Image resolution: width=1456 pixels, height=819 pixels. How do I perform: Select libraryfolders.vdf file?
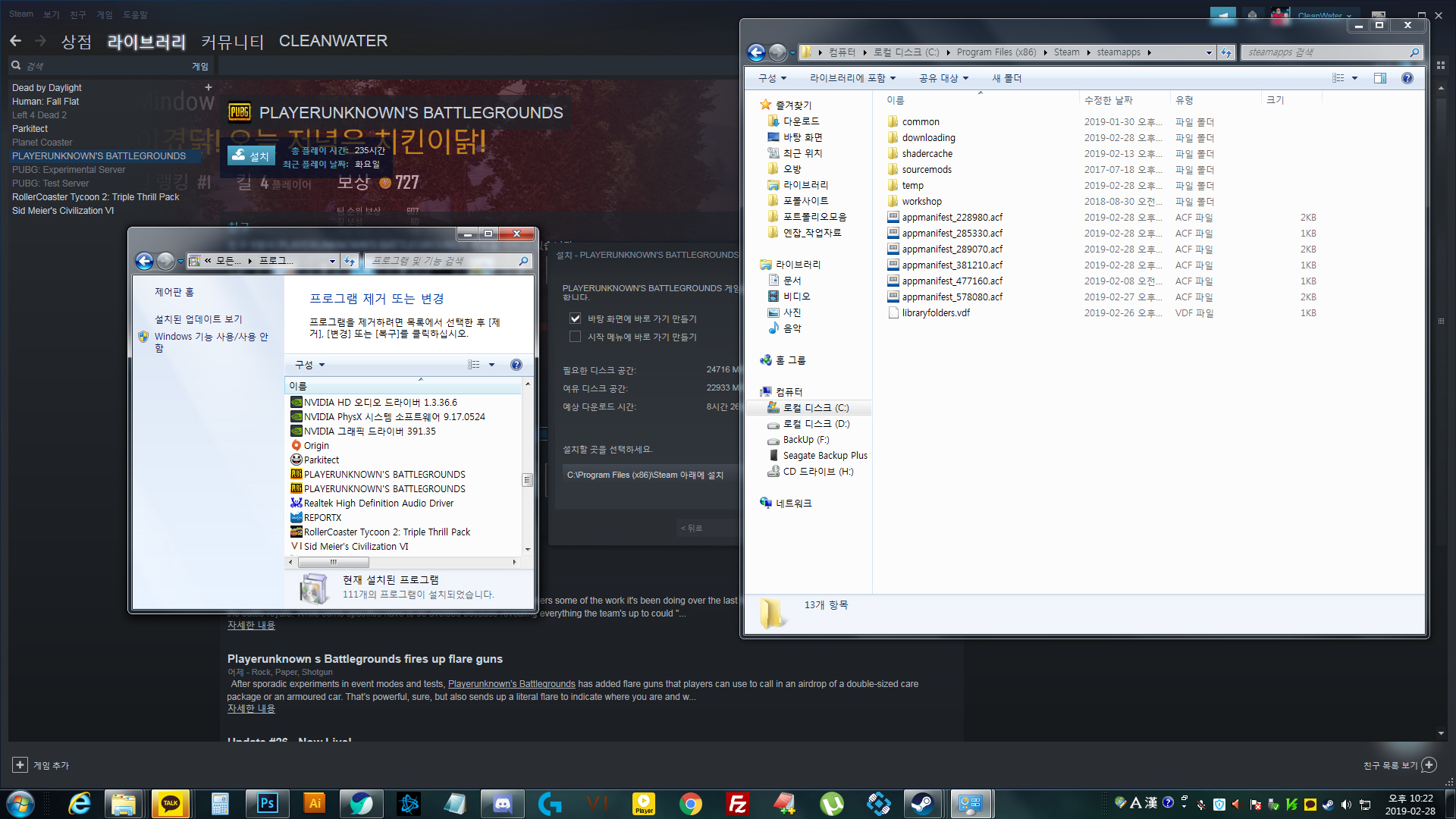click(x=936, y=313)
